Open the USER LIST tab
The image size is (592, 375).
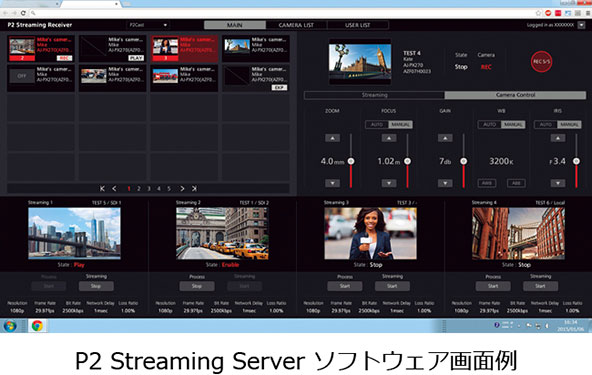pos(357,25)
